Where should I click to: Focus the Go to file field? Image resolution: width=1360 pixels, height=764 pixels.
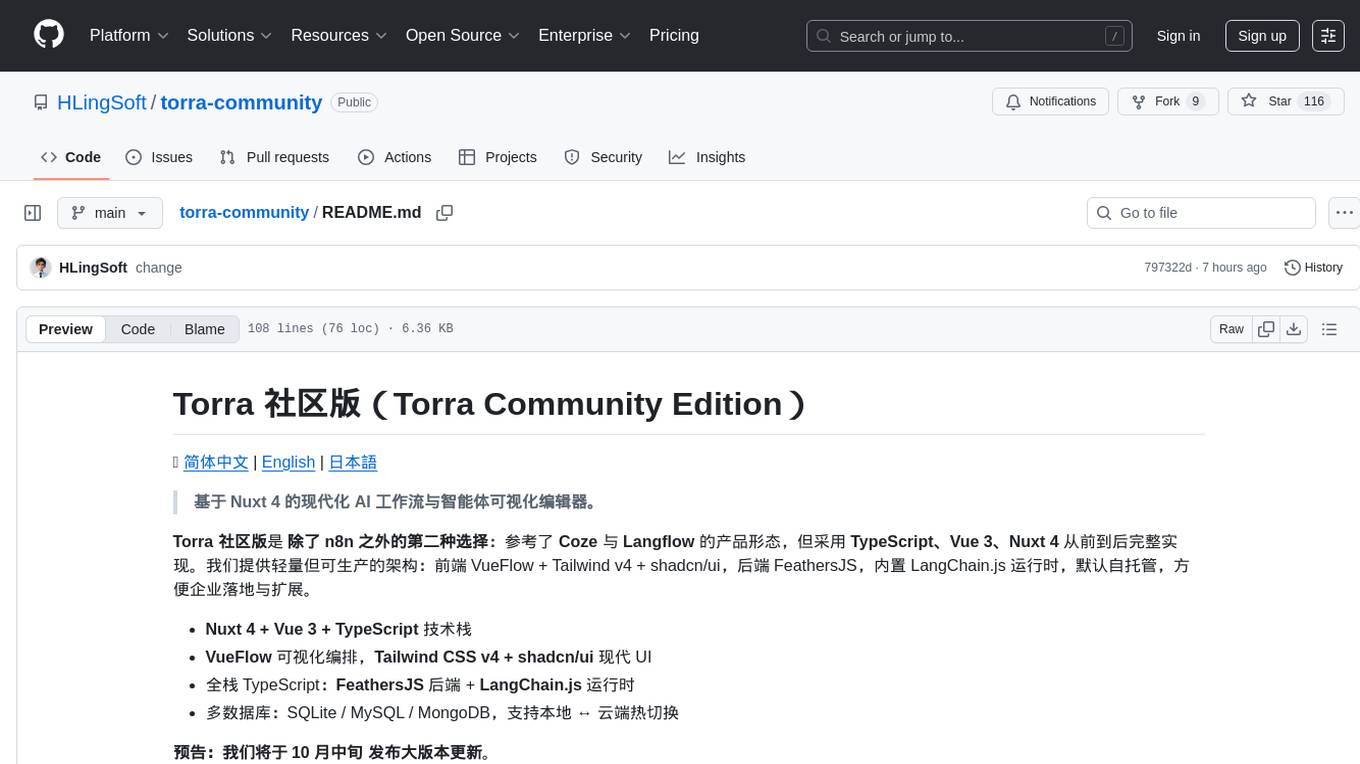pyautogui.click(x=1201, y=213)
